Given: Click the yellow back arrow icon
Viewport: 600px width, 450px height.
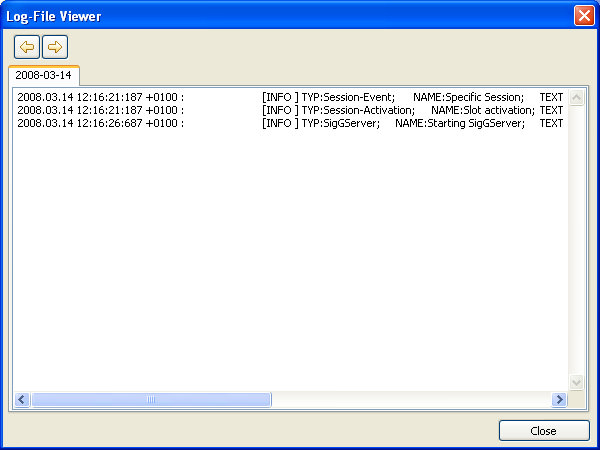Looking at the screenshot, I should point(27,47).
